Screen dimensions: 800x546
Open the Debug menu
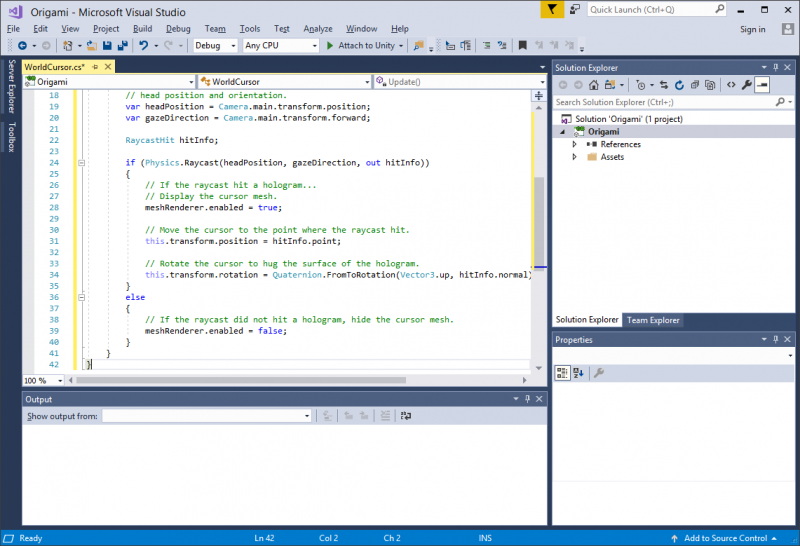178,29
